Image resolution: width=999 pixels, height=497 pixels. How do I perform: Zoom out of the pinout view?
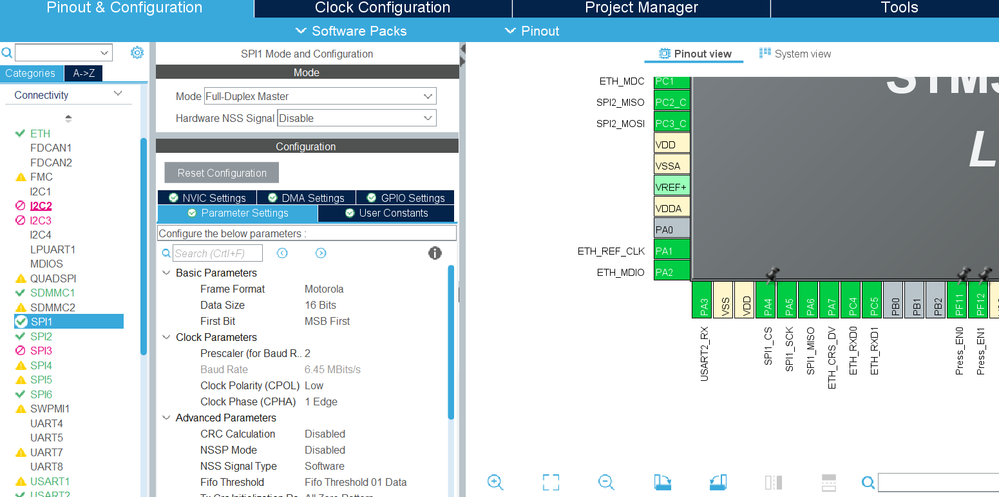(606, 482)
